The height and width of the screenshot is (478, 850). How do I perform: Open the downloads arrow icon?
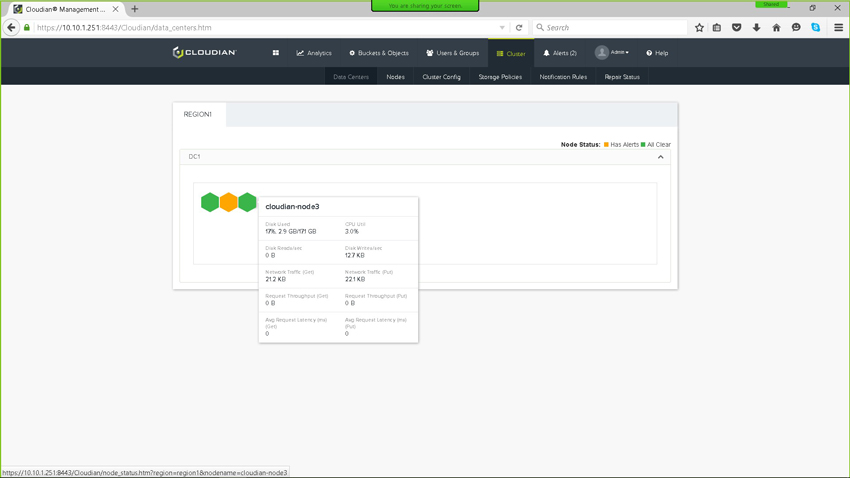756,28
